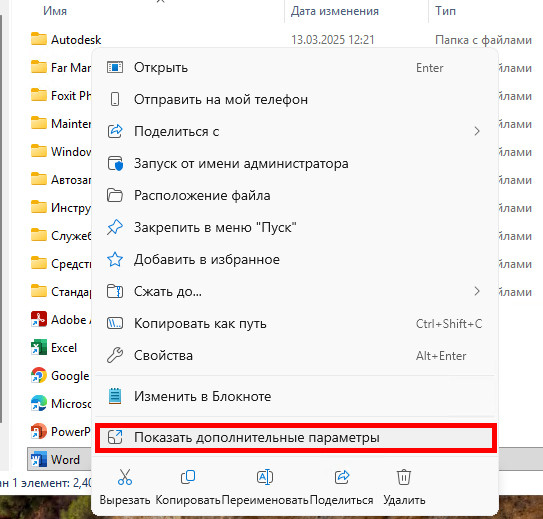543x519 pixels.
Task: Click 'Папка с файлами' type in Autodesk row
Action: [483, 40]
